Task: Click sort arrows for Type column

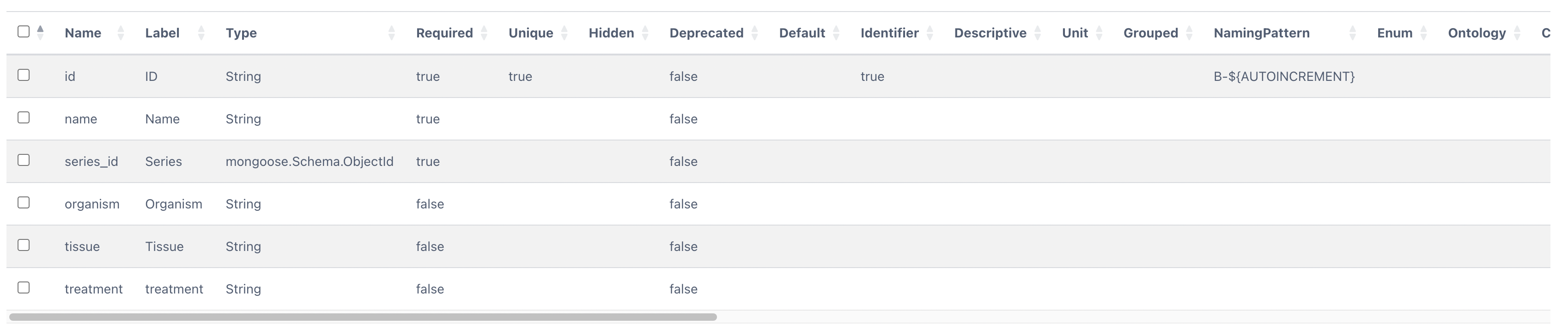Action: [x=391, y=33]
